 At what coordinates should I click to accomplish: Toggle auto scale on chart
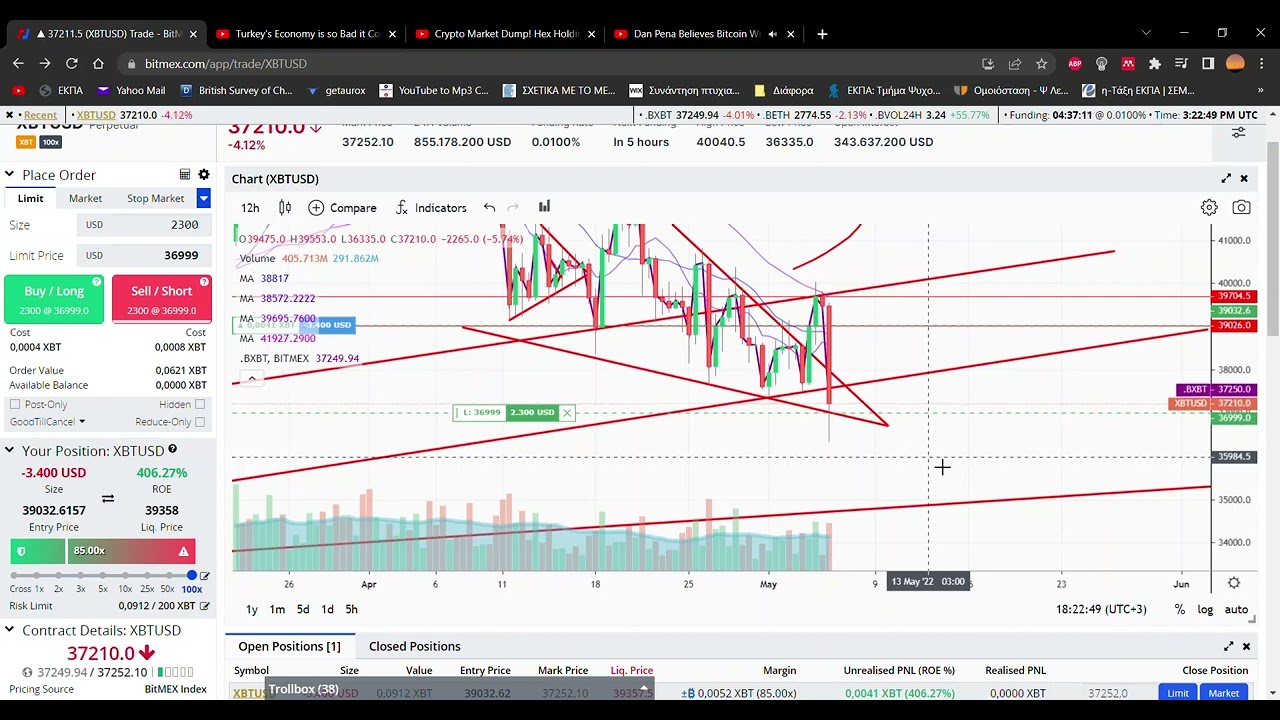point(1236,610)
